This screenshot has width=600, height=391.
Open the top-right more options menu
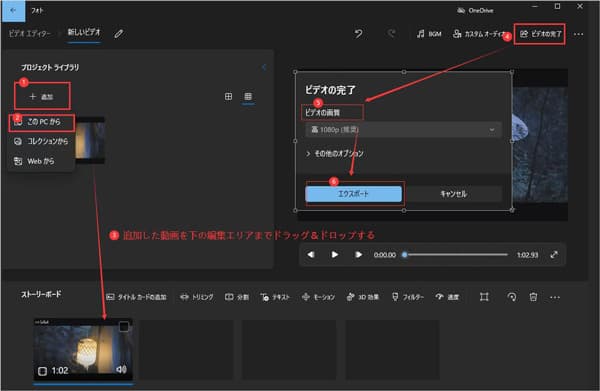click(x=579, y=34)
